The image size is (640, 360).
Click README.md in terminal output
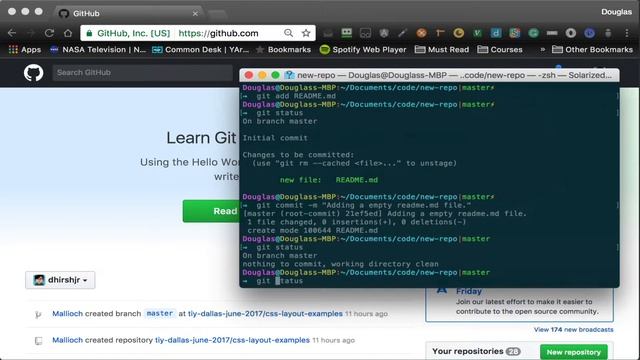point(357,180)
